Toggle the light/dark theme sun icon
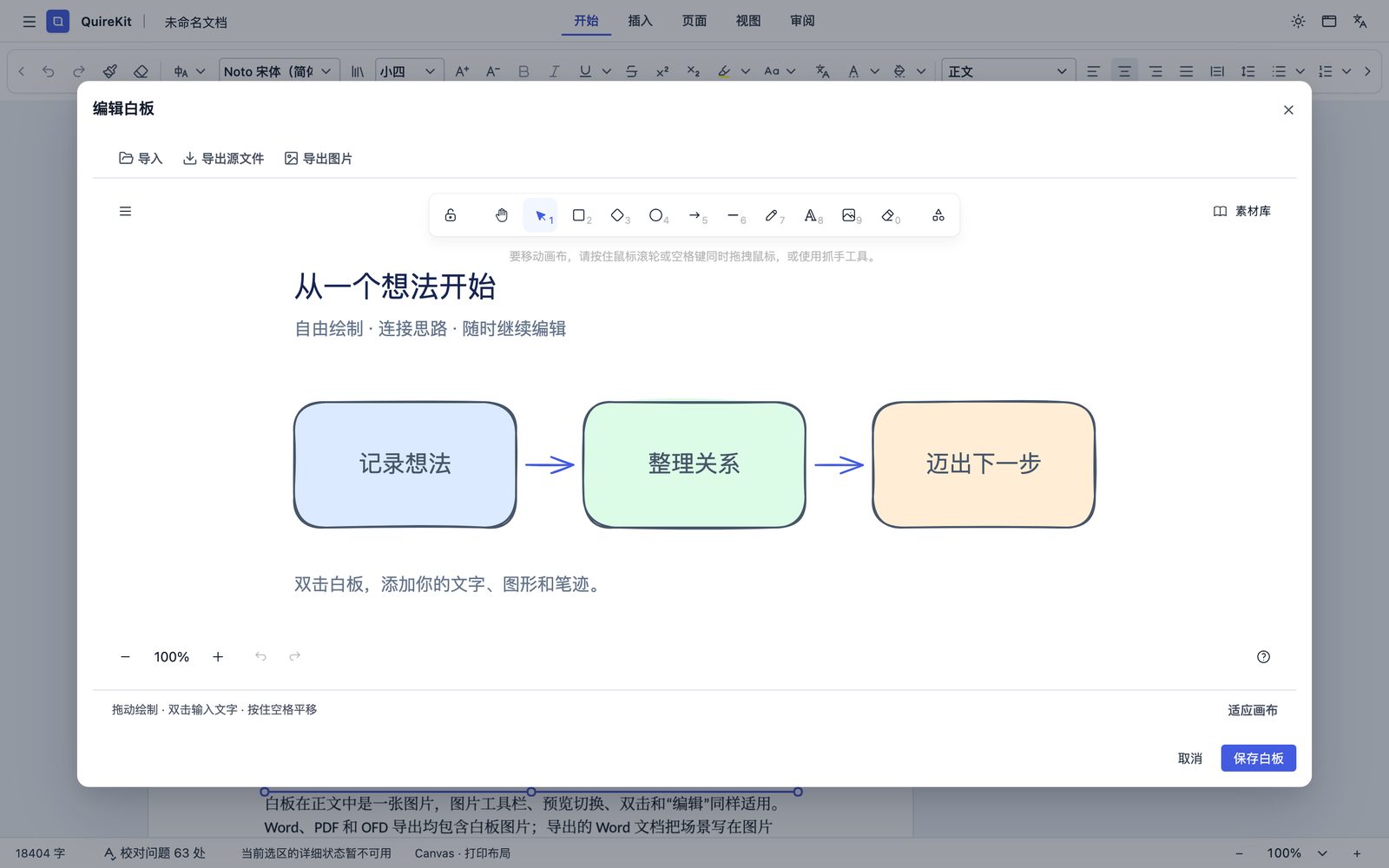Viewport: 1389px width, 868px height. pyautogui.click(x=1298, y=21)
